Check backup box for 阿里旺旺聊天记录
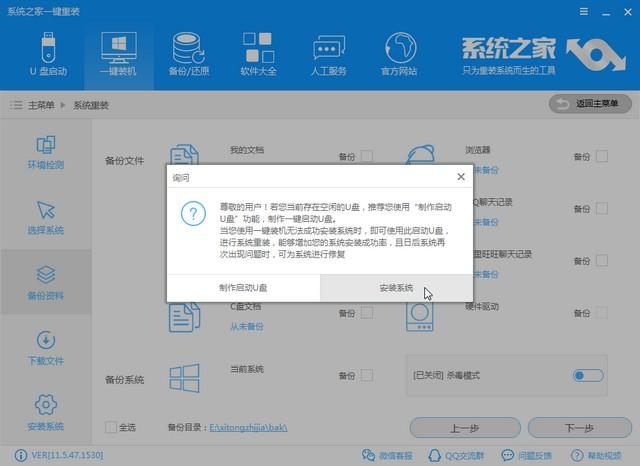The width and height of the screenshot is (640, 466). pyautogui.click(x=602, y=261)
